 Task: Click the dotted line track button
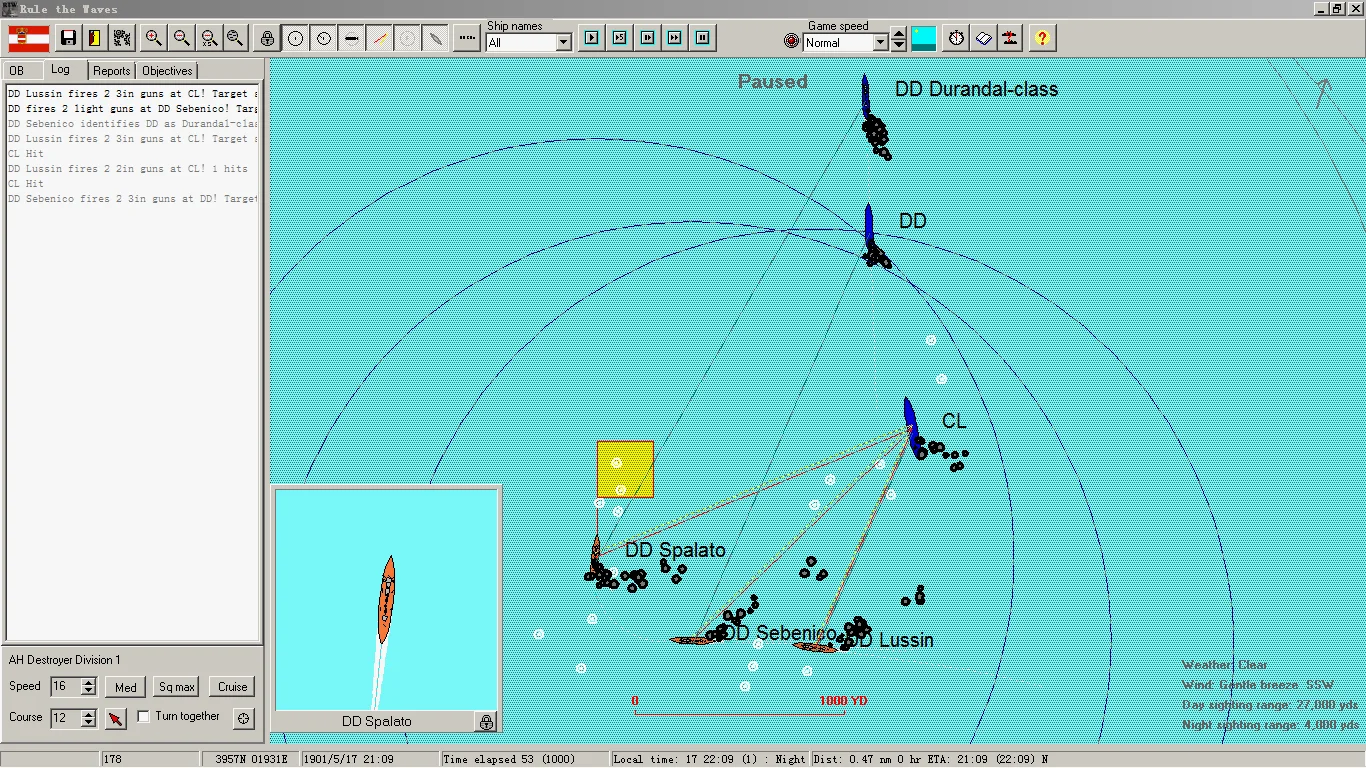click(467, 39)
